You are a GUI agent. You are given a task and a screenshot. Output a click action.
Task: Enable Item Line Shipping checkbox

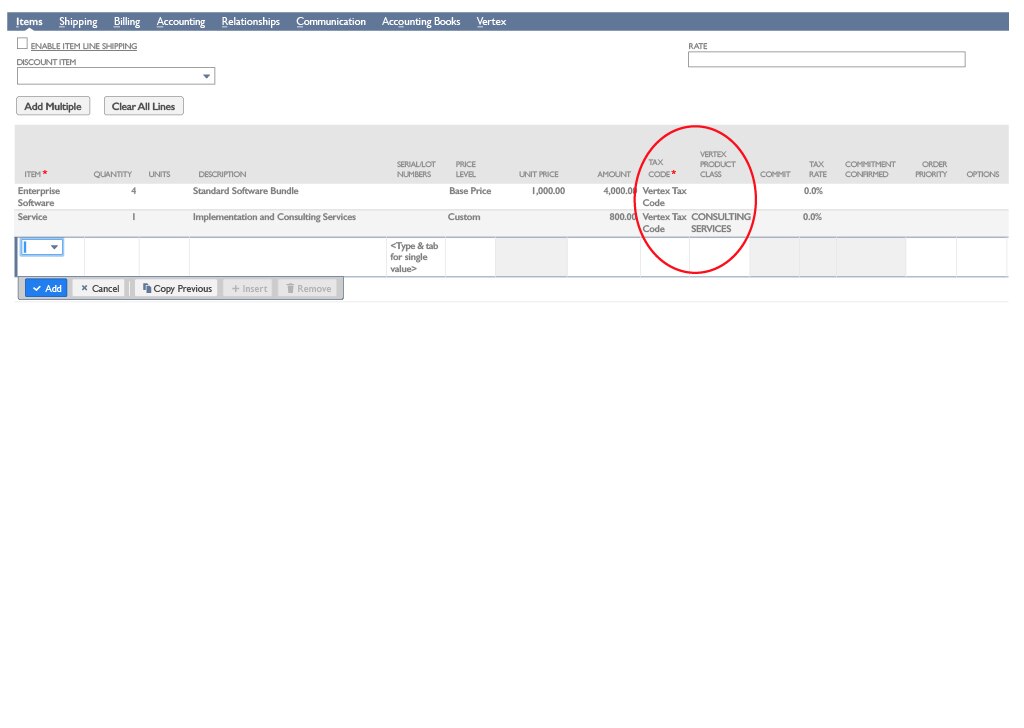pyautogui.click(x=23, y=44)
